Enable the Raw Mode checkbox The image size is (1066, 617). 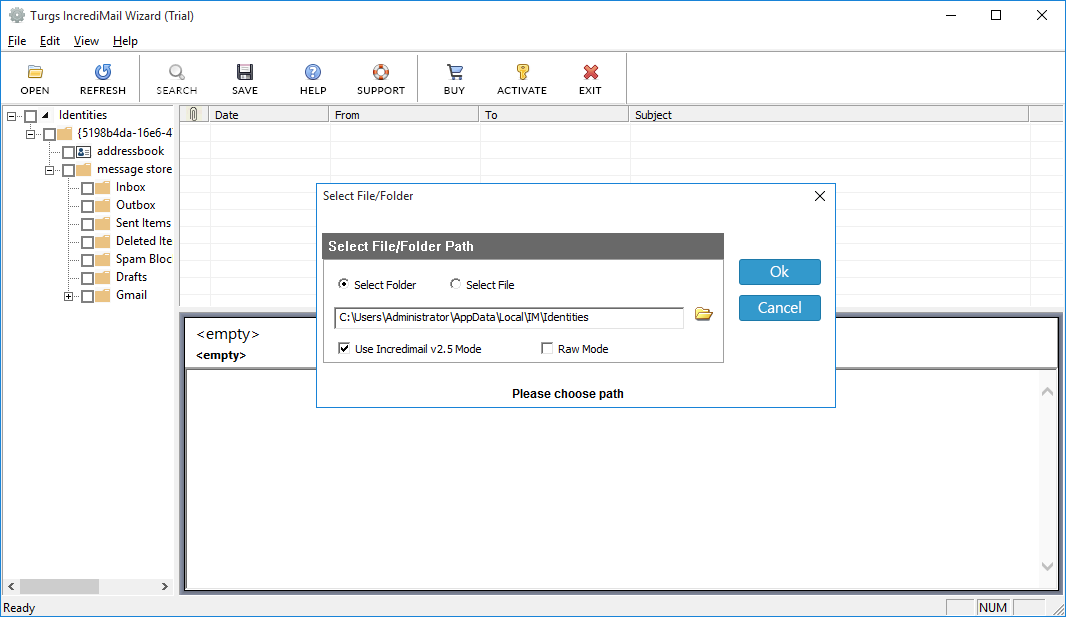(x=547, y=349)
